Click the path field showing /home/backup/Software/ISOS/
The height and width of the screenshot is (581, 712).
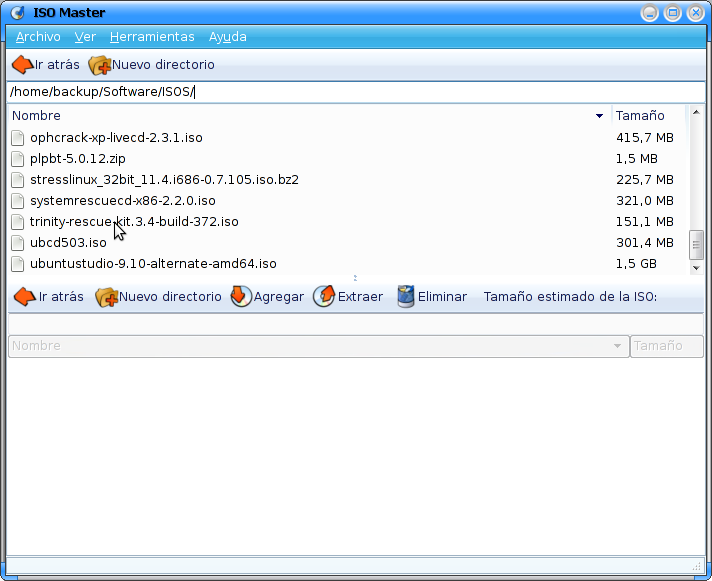pos(350,92)
